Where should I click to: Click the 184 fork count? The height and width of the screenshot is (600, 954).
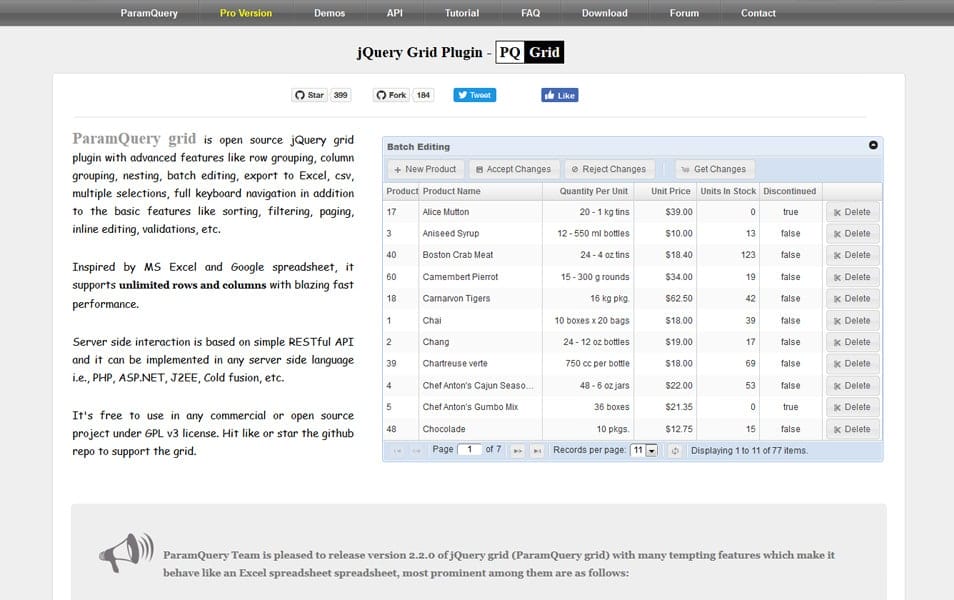point(423,95)
